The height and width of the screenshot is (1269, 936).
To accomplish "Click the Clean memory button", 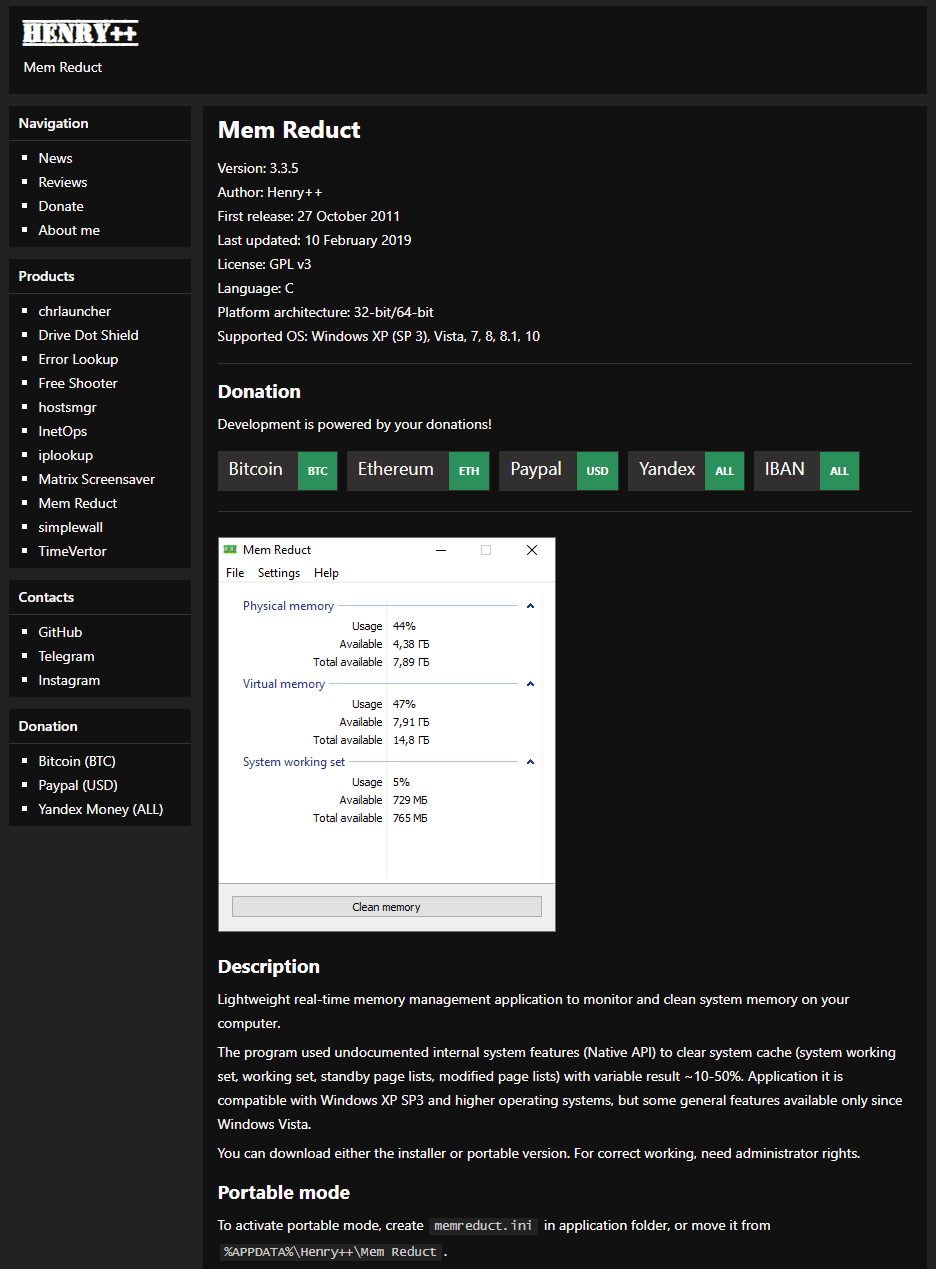I will [387, 907].
